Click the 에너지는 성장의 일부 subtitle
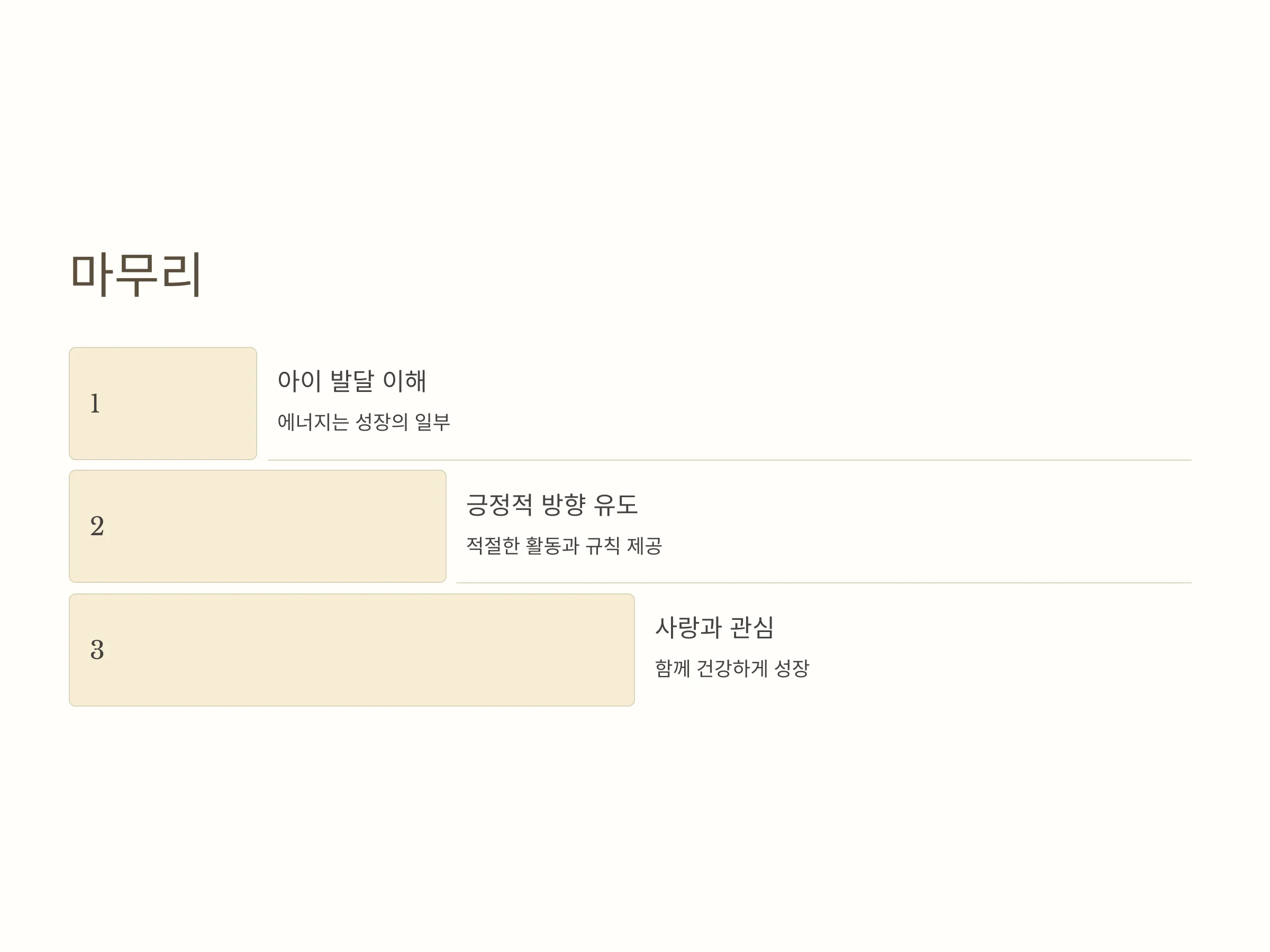Image resolution: width=1270 pixels, height=952 pixels. [x=364, y=422]
